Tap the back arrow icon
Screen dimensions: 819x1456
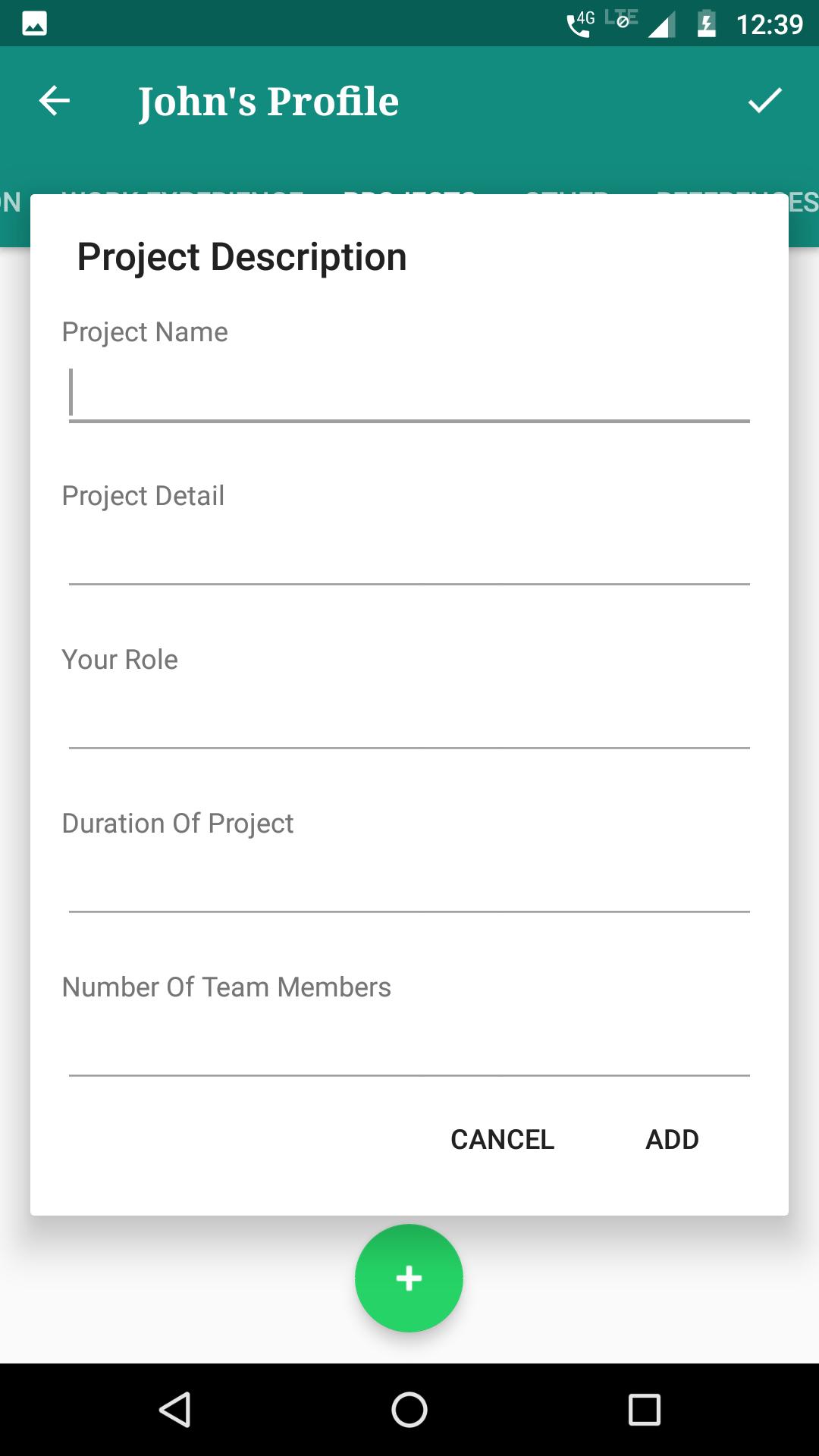point(55,101)
